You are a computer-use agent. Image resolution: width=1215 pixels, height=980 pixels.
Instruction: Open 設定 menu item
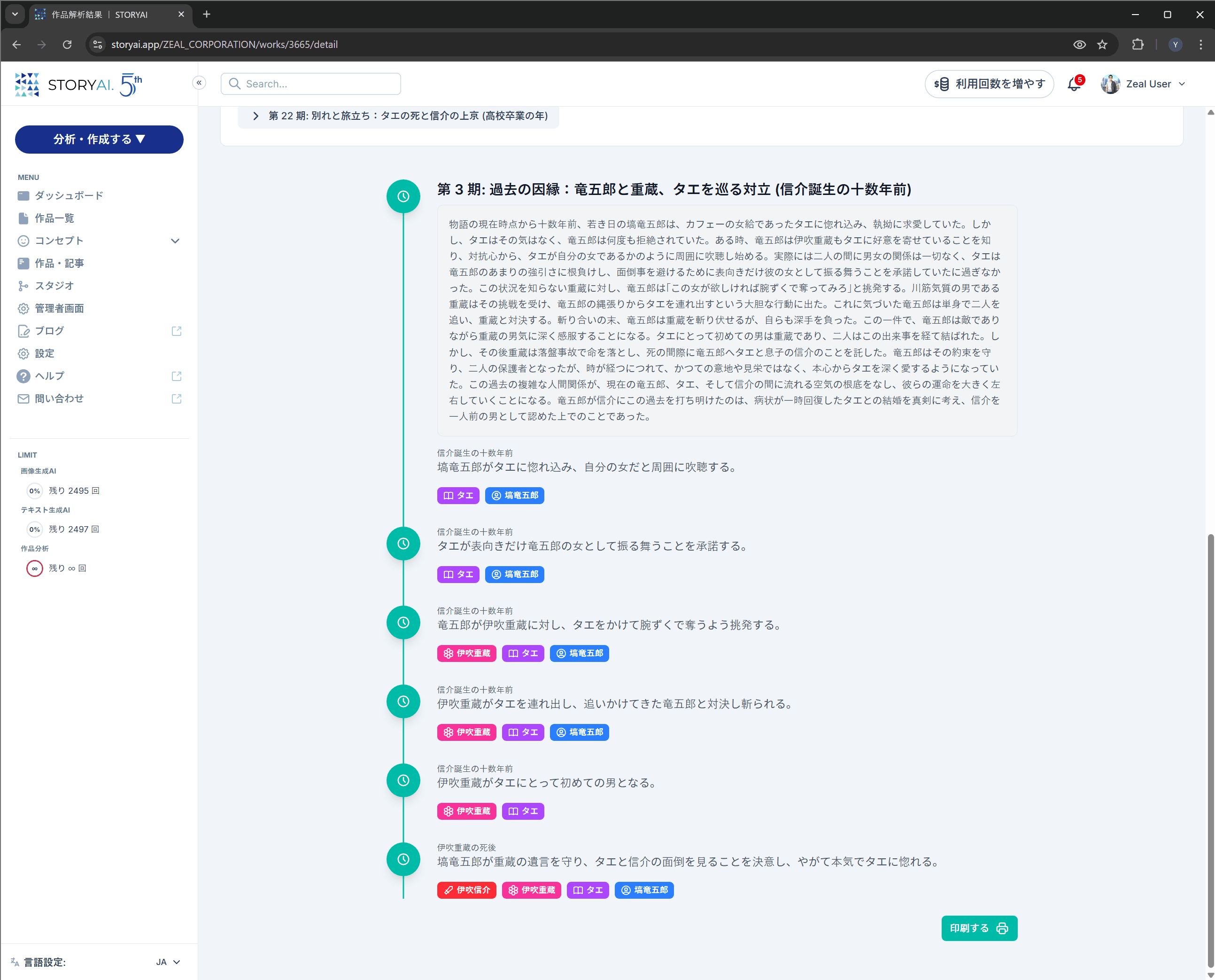click(x=45, y=354)
